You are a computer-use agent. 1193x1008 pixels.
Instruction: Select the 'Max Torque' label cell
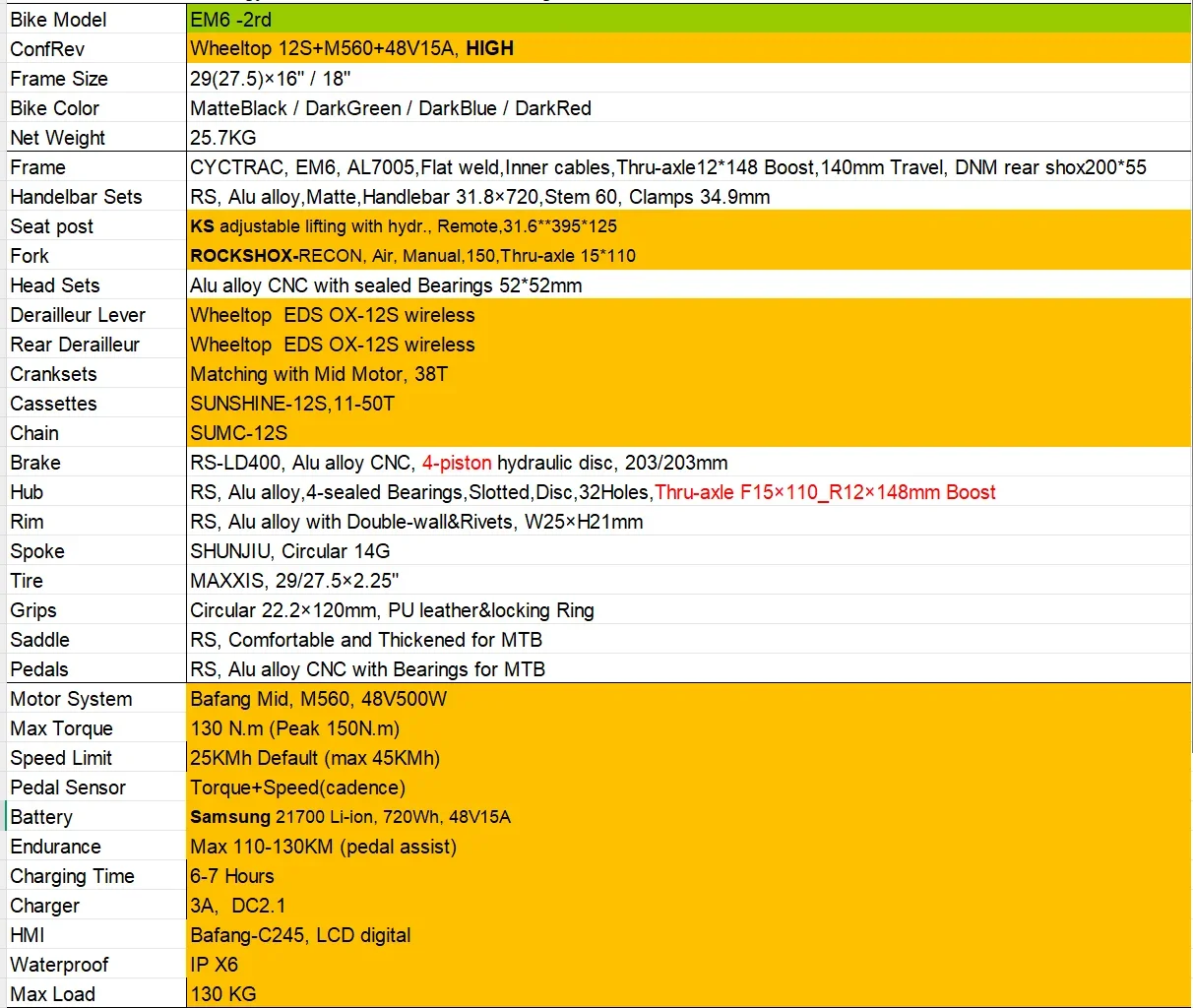point(94,728)
